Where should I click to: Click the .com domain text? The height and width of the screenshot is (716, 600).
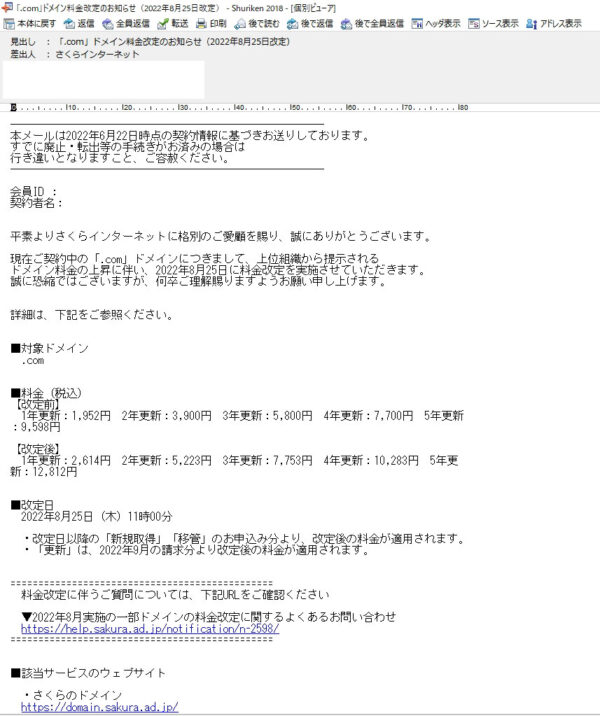point(32,360)
